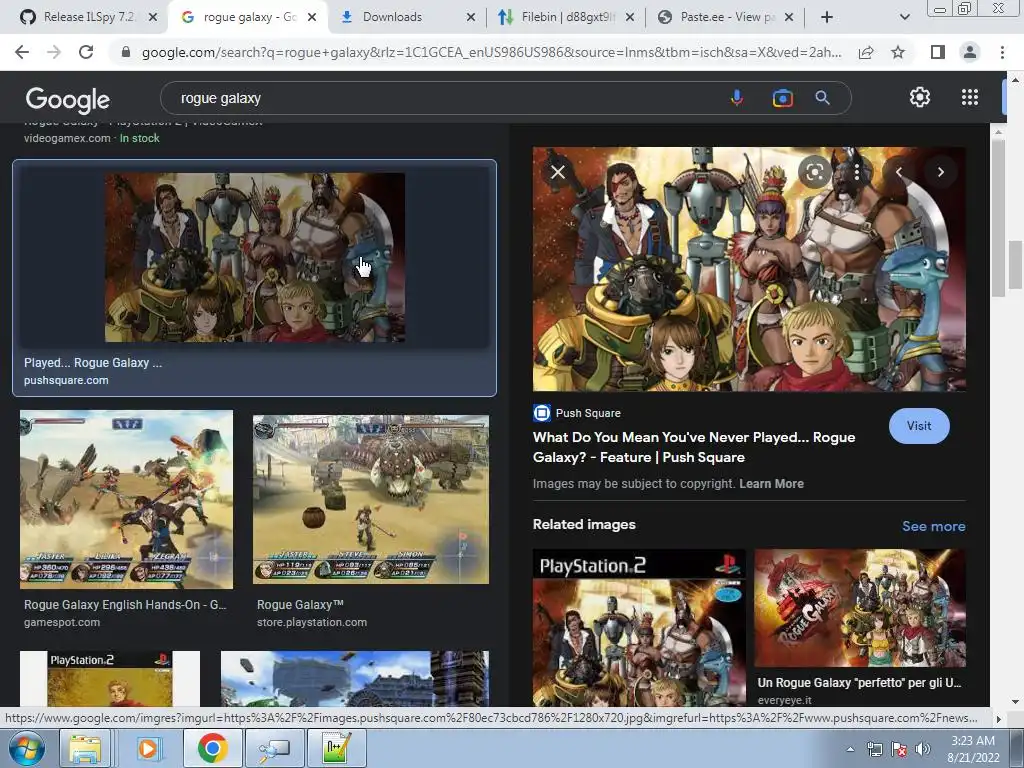The height and width of the screenshot is (768, 1024).
Task: Go forward in browser history
Action: (54, 52)
